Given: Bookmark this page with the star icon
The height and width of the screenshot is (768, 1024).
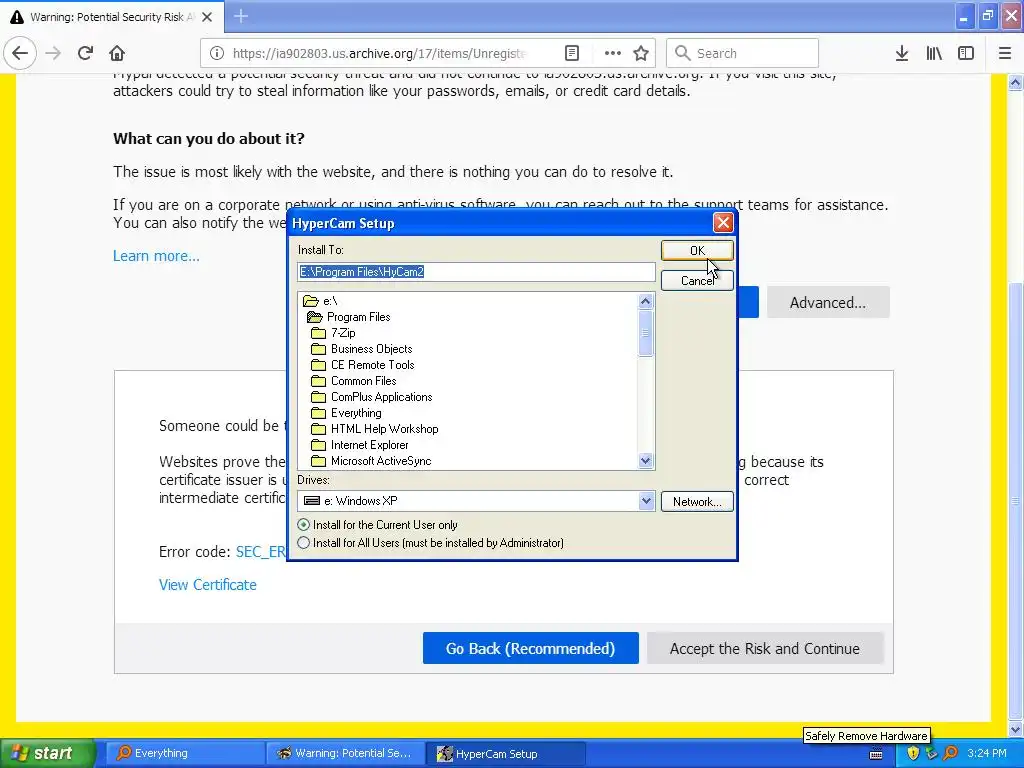Looking at the screenshot, I should click(641, 53).
